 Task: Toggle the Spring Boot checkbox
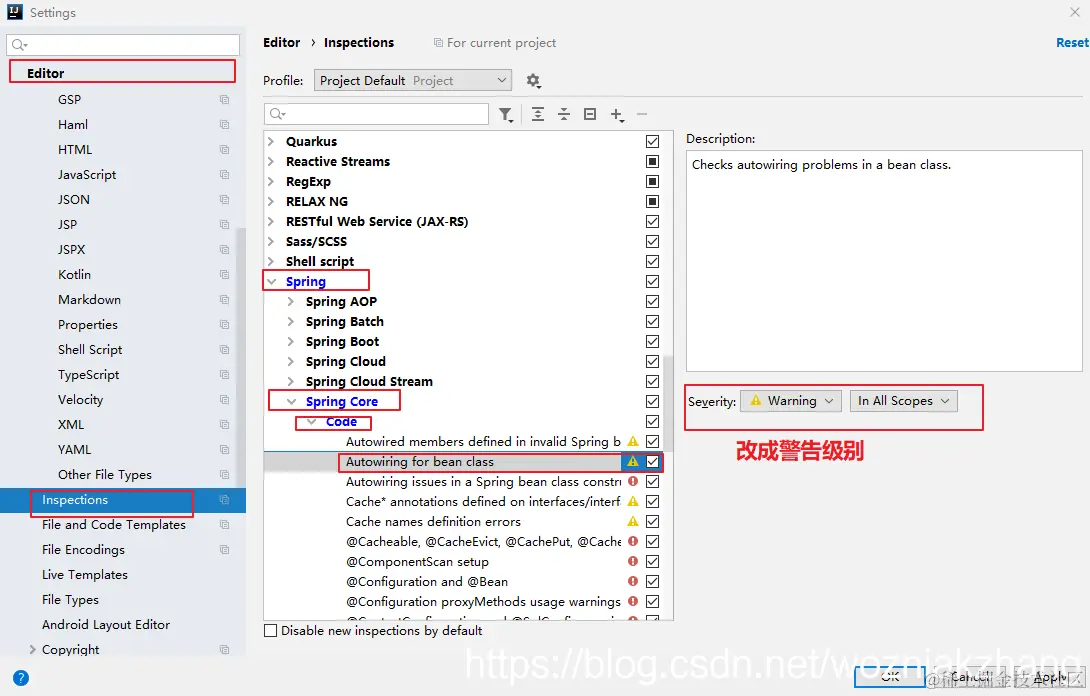652,341
